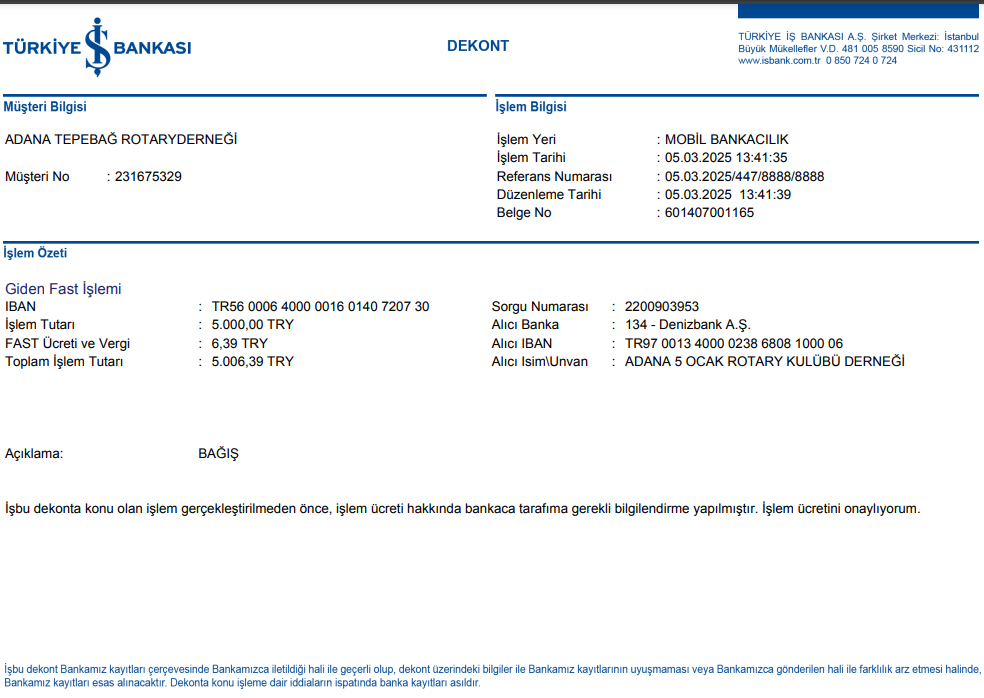The image size is (984, 698).
Task: Click the Büyük Mükellefler V.D. tax line
Action: (x=858, y=49)
